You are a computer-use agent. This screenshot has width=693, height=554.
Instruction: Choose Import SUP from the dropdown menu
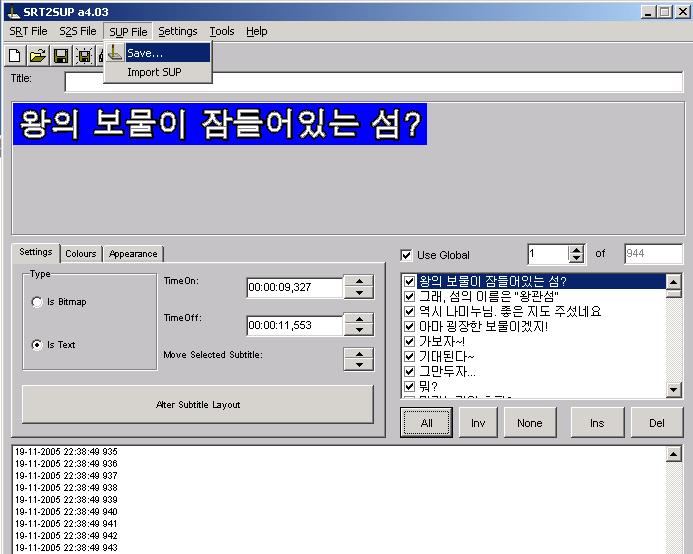click(158, 72)
